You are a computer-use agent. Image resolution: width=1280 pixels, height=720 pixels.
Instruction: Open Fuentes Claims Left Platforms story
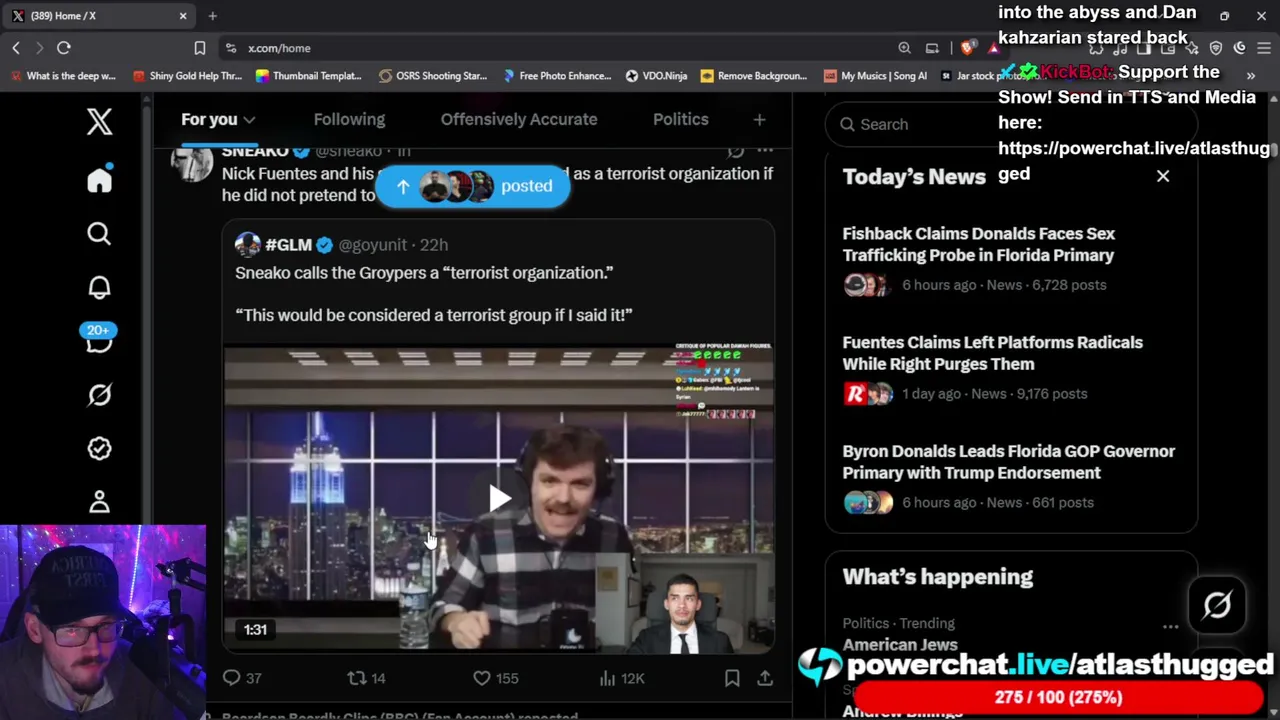(x=993, y=353)
